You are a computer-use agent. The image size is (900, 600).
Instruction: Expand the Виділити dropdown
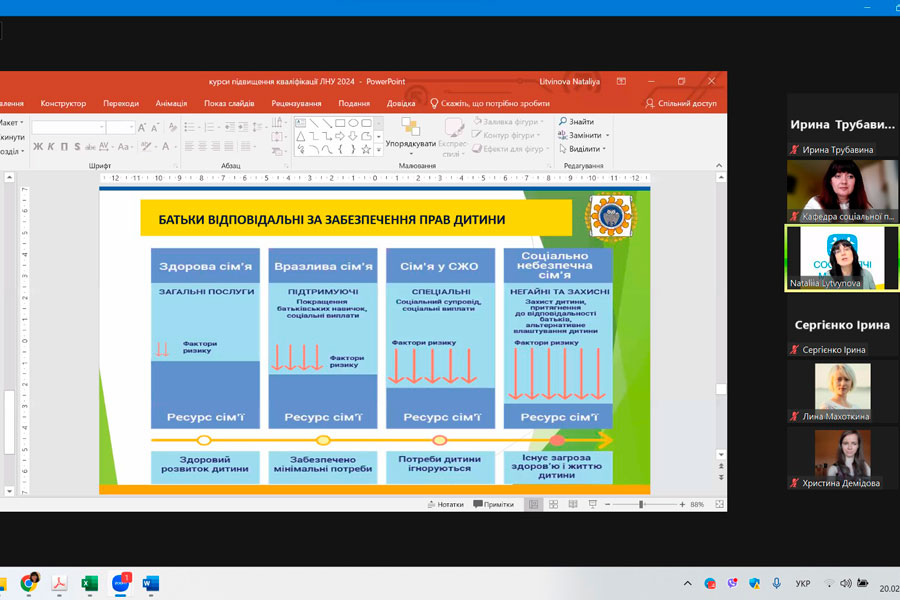(x=605, y=149)
